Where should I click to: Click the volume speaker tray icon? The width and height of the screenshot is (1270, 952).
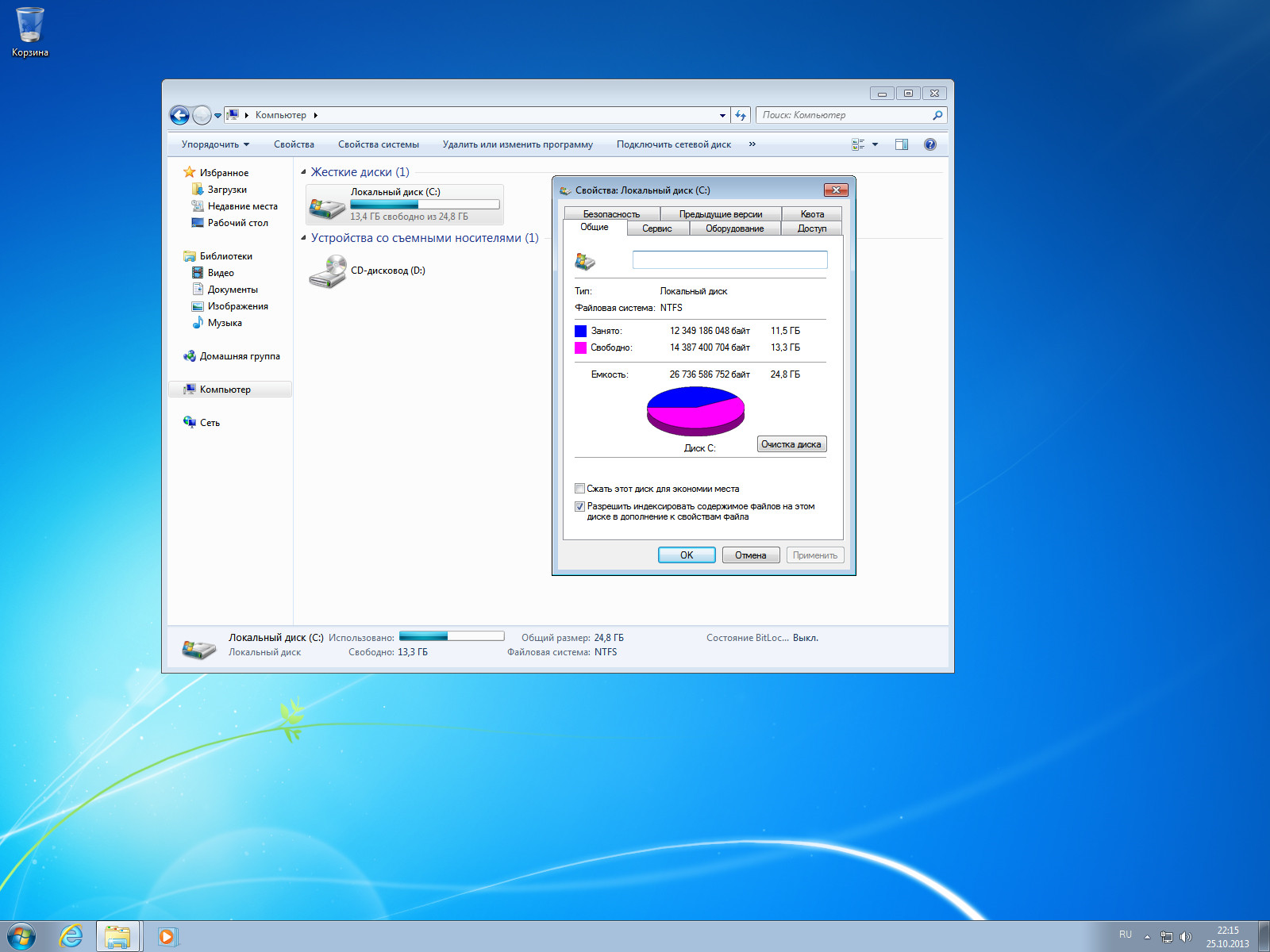click(x=1185, y=937)
